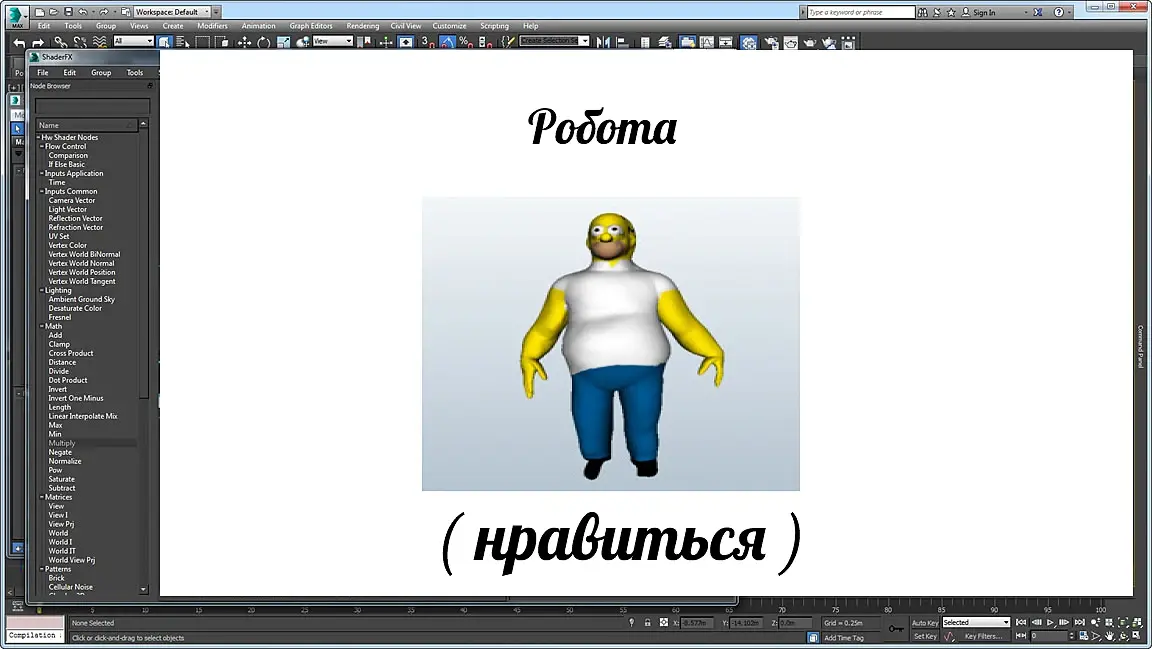Click the Align tool icon
Viewport: 1152px width, 649px height.
pos(622,42)
